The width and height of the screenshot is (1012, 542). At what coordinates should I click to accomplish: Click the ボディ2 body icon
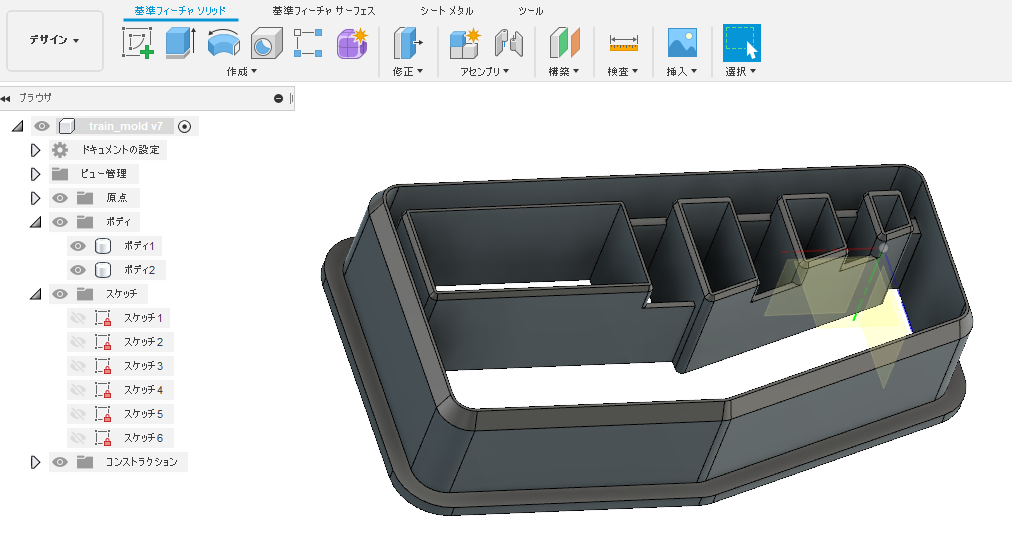103,270
